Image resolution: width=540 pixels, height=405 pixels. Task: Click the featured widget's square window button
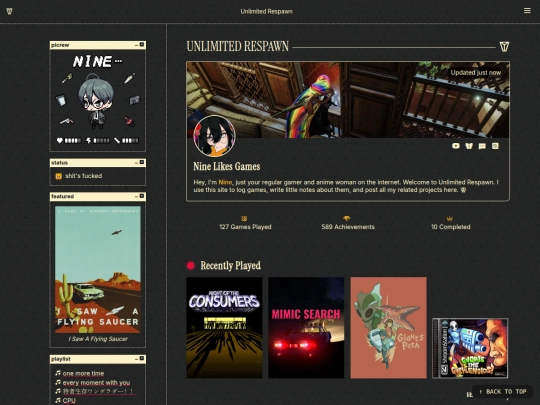[142, 196]
